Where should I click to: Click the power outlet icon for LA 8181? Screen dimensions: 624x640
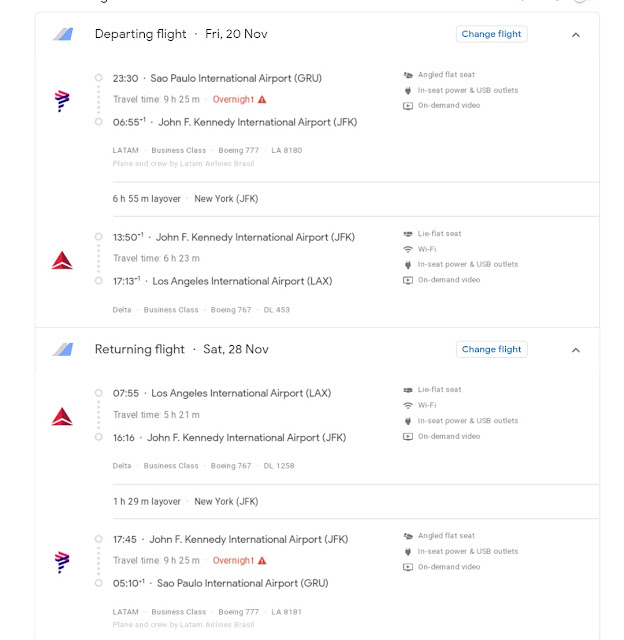point(408,552)
